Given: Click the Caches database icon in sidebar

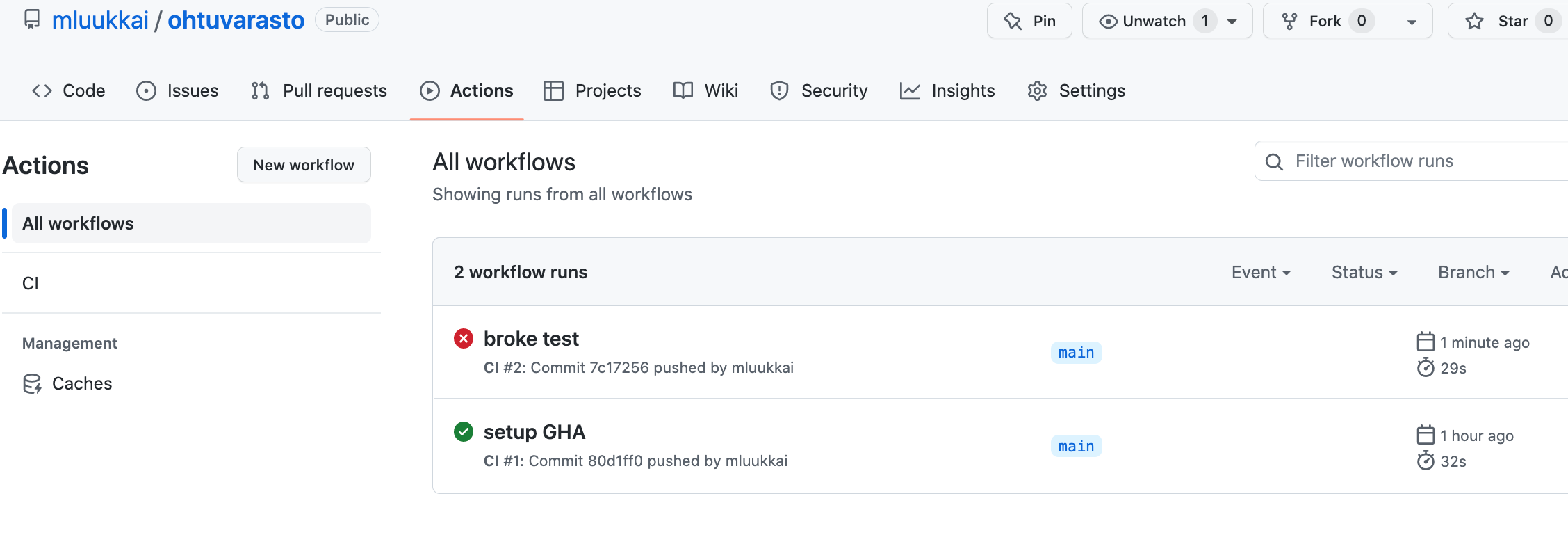Looking at the screenshot, I should 32,384.
